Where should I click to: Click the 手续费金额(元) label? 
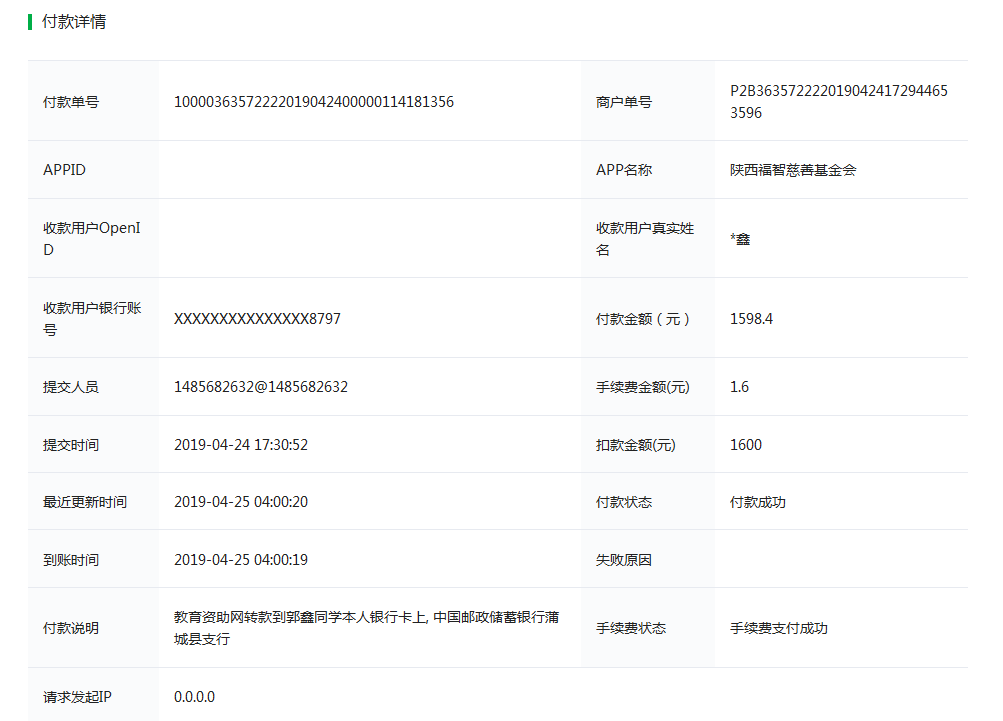coord(643,387)
